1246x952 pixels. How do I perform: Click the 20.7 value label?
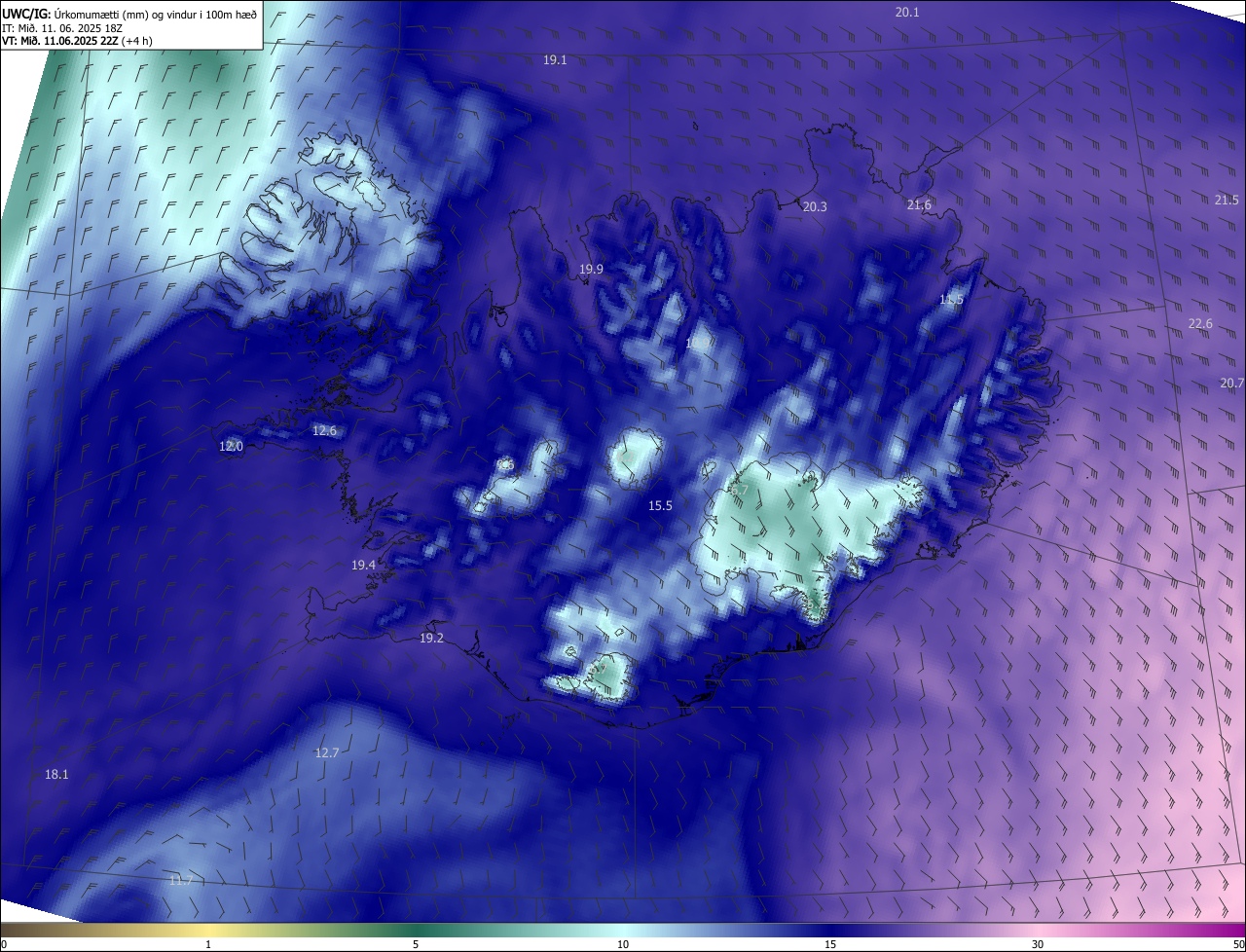[x=1232, y=383]
